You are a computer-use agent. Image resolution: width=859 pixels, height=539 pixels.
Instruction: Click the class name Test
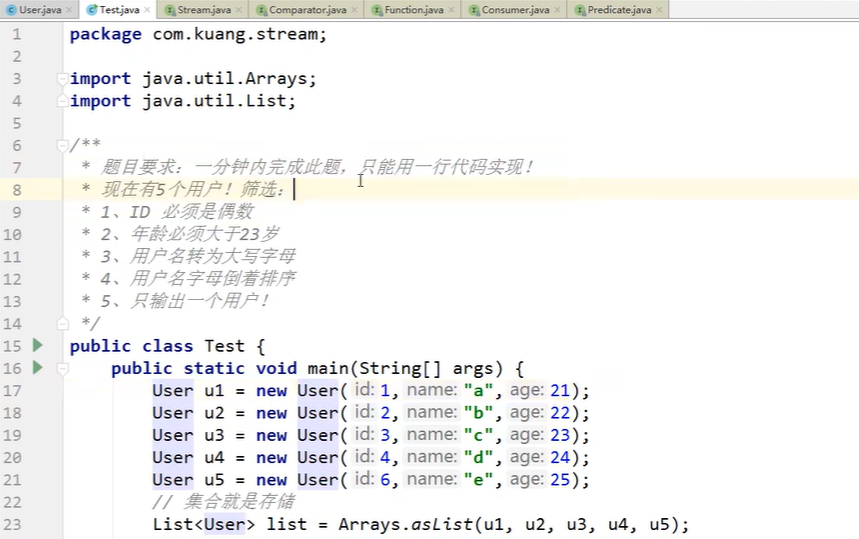pyautogui.click(x=225, y=346)
